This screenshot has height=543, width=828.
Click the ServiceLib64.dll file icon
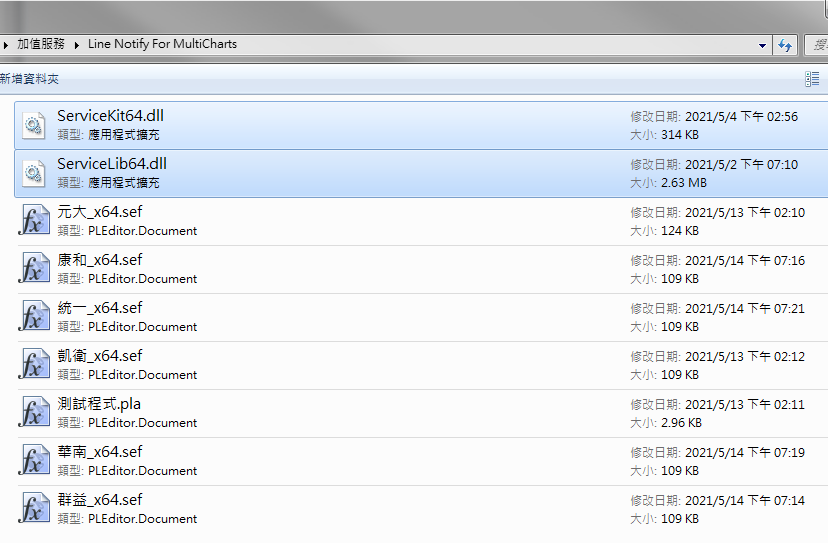click(34, 173)
